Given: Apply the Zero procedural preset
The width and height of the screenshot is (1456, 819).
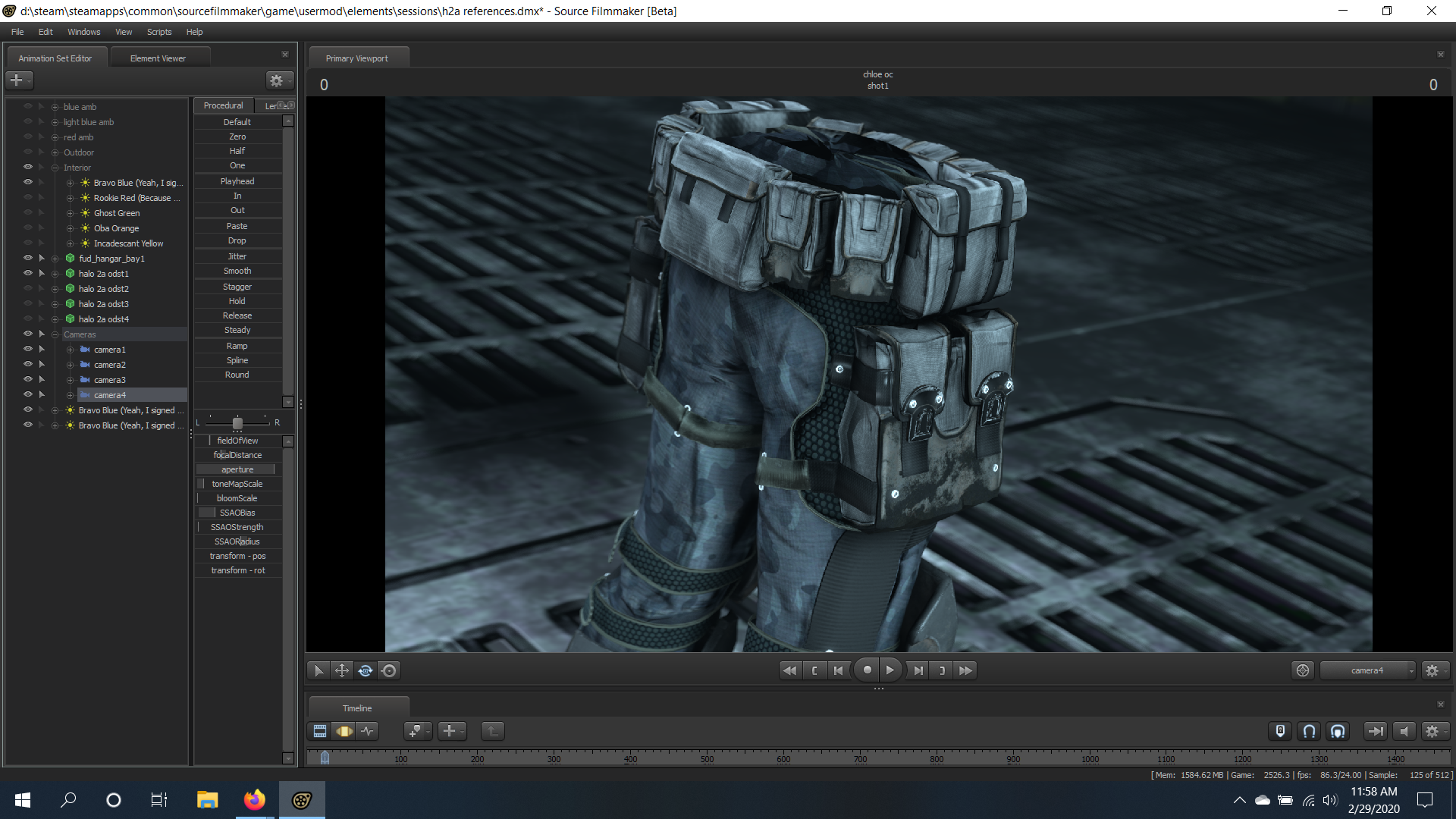Looking at the screenshot, I should [237, 136].
